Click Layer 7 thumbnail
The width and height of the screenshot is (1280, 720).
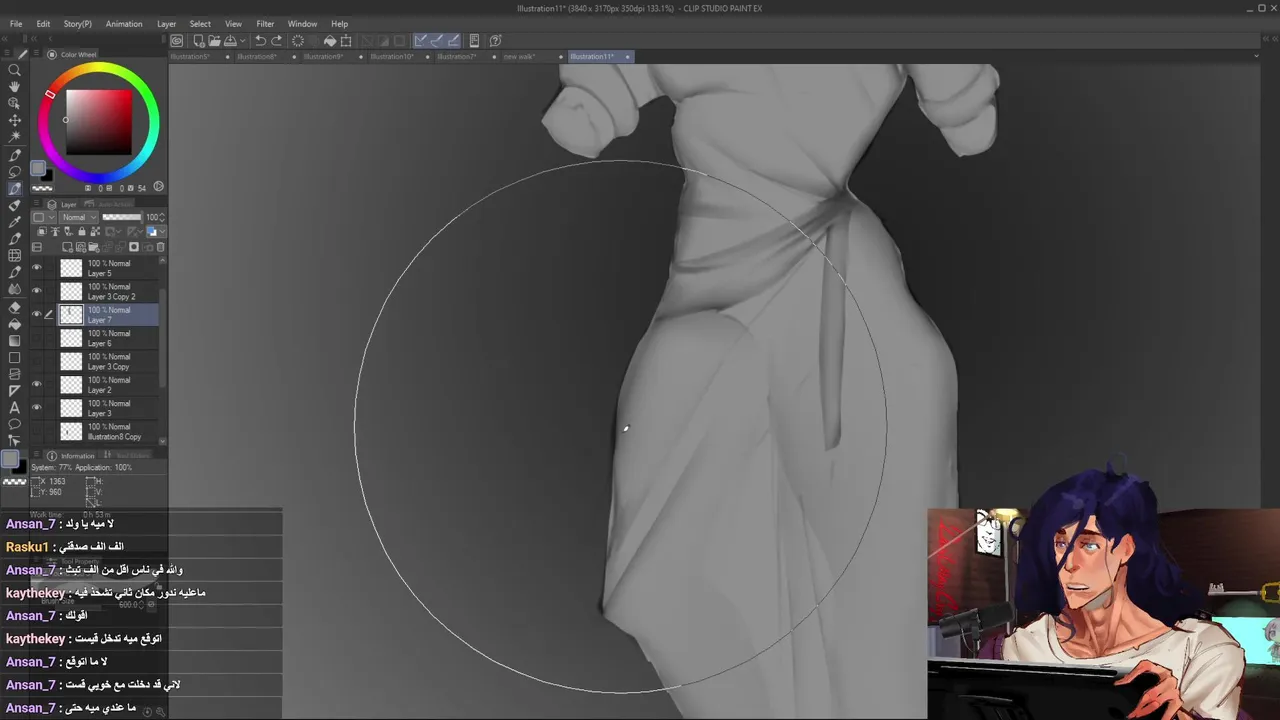[x=71, y=314]
